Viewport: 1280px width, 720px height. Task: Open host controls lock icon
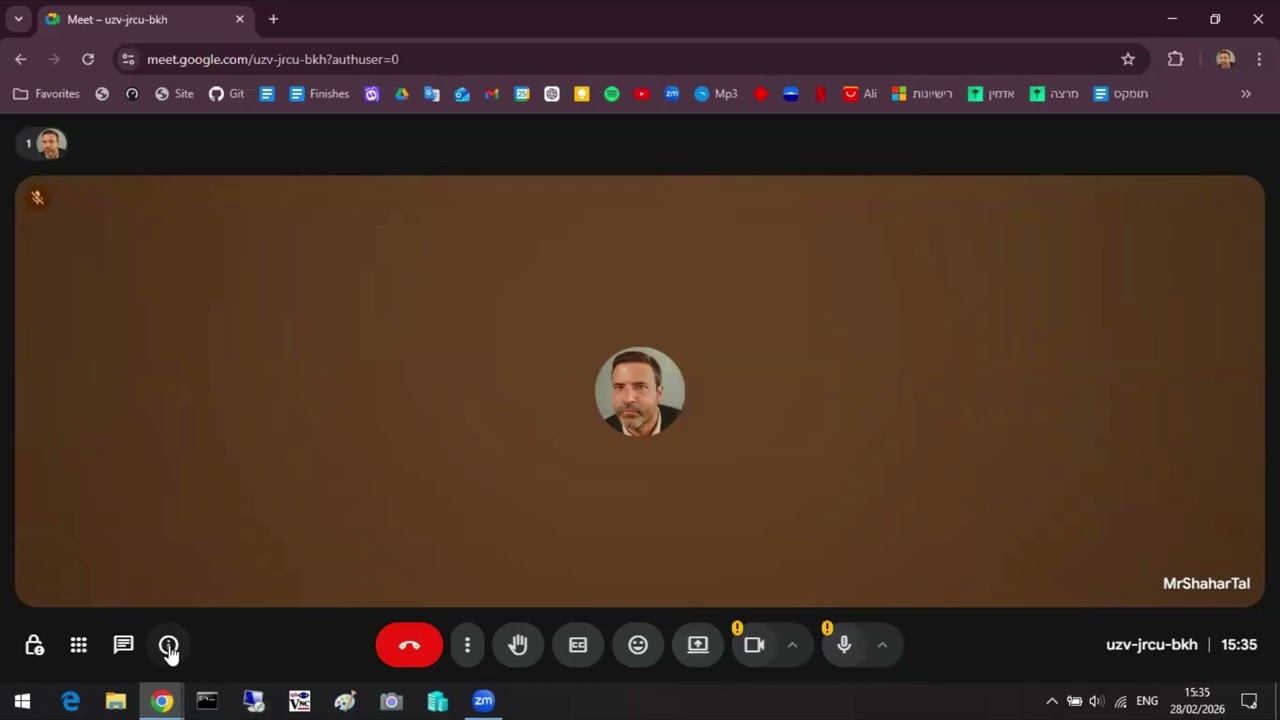tap(34, 645)
